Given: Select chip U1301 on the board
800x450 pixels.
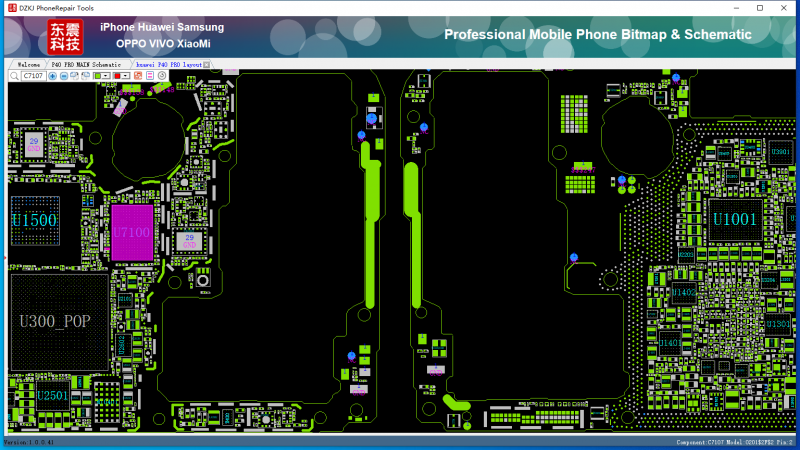Looking at the screenshot, I should (x=778, y=324).
